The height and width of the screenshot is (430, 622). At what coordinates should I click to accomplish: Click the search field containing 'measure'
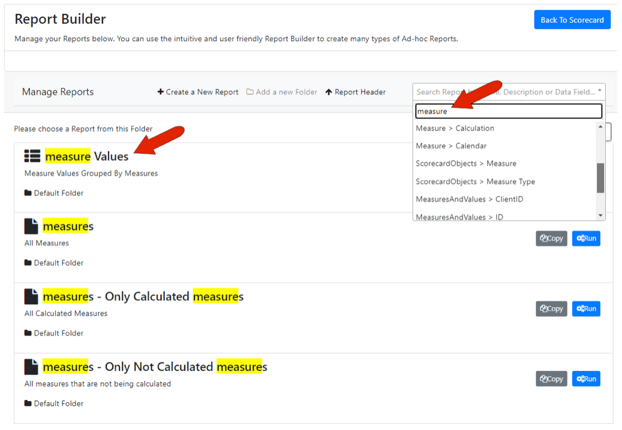coord(508,111)
